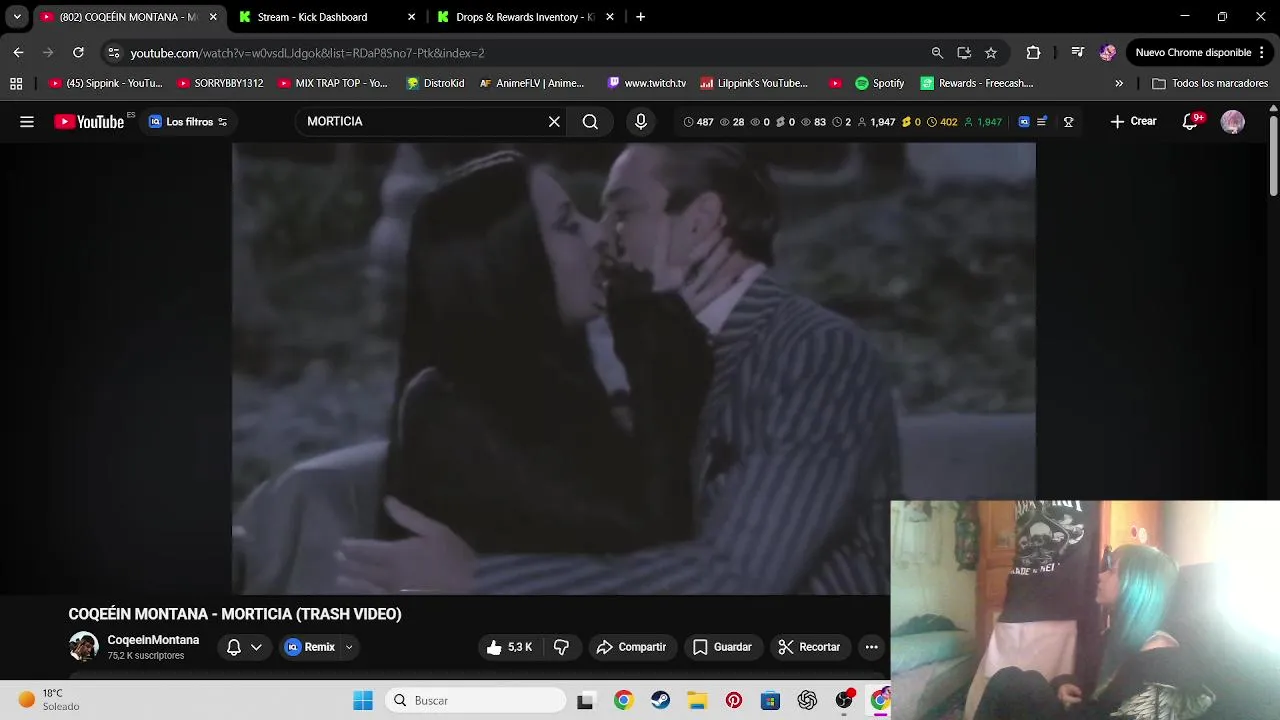Like the video with 5,3 K likes
1280x720 pixels.
[508, 647]
